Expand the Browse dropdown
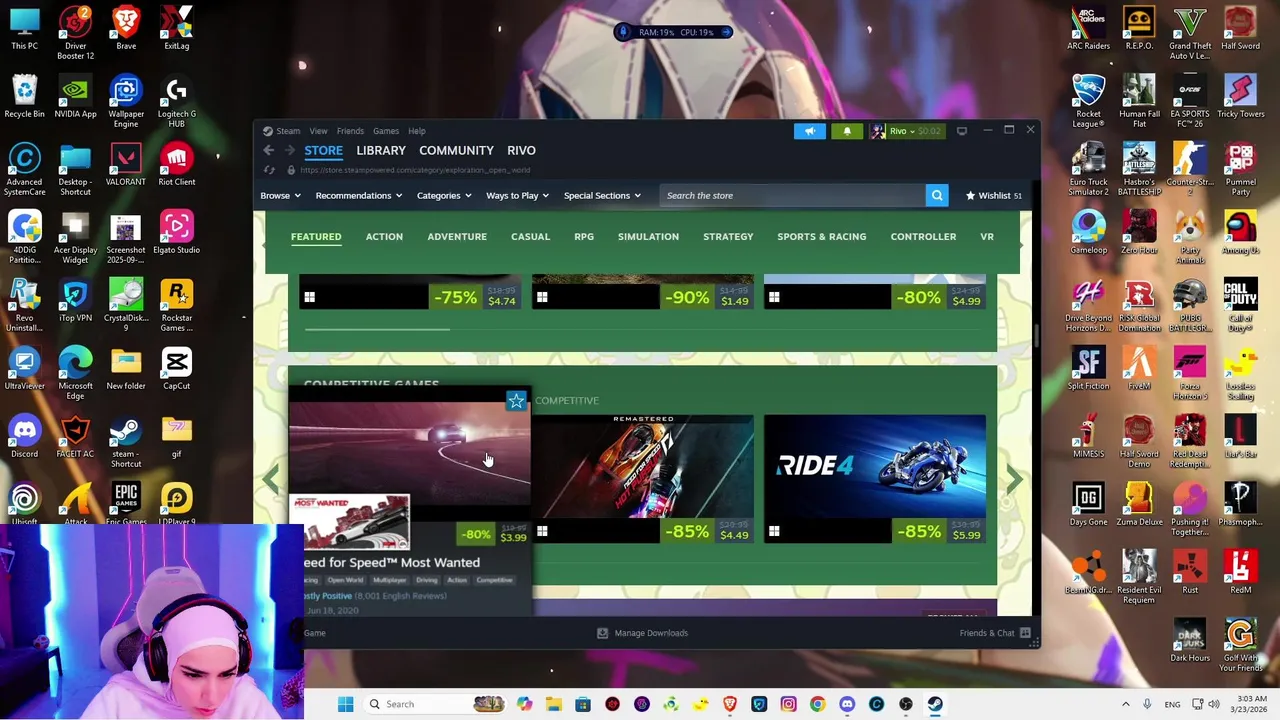The image size is (1280, 720). pos(280,196)
